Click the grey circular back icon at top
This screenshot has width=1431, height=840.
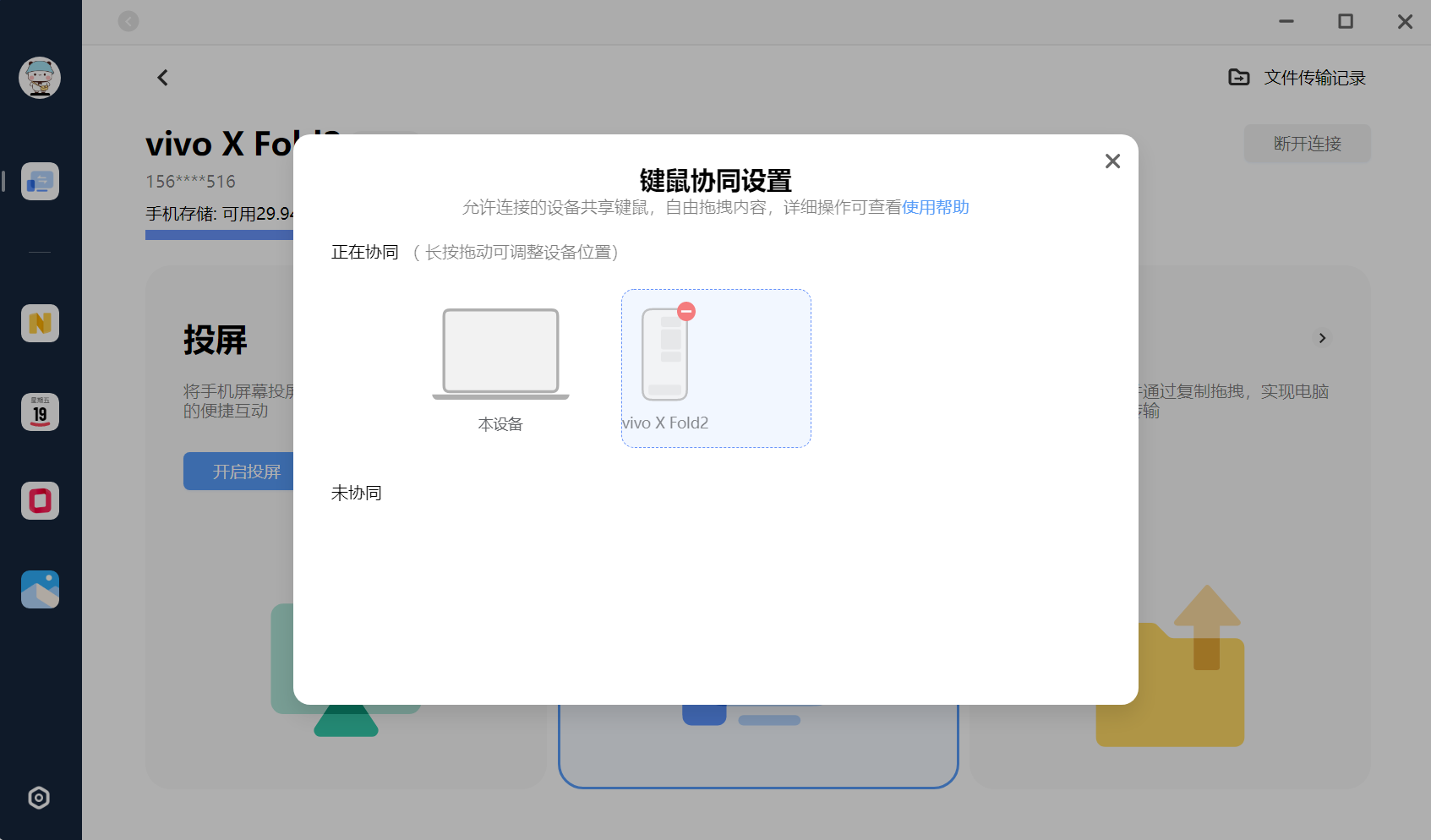pos(128,21)
